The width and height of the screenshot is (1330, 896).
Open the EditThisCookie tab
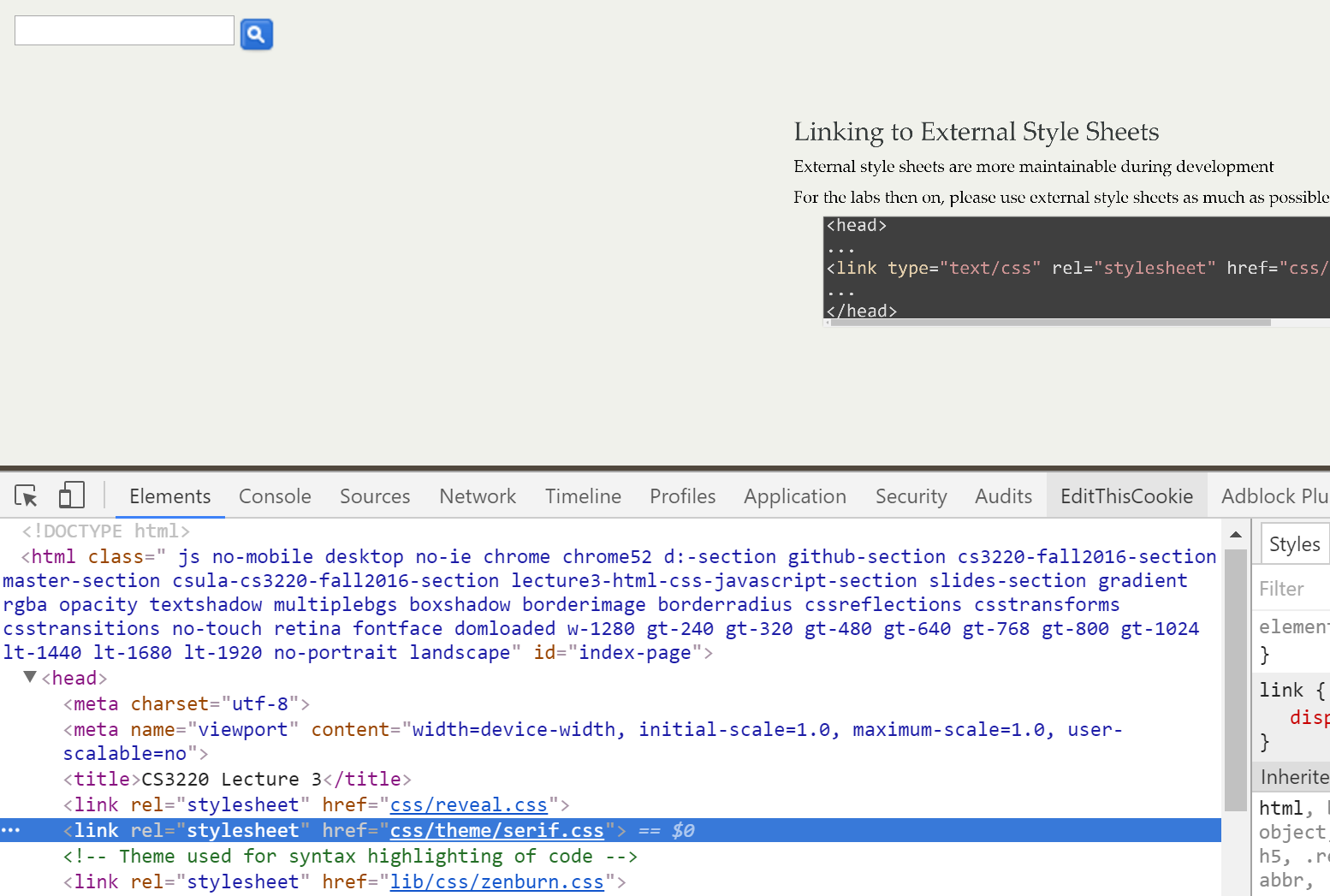click(1126, 496)
